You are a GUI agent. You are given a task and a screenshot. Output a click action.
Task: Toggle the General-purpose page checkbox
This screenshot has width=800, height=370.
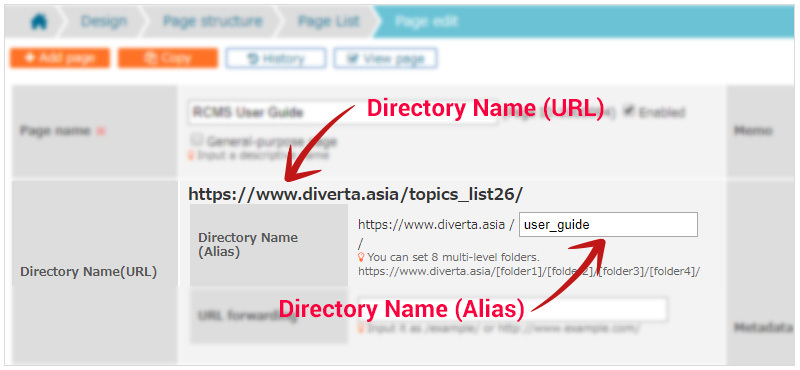pyautogui.click(x=196, y=139)
